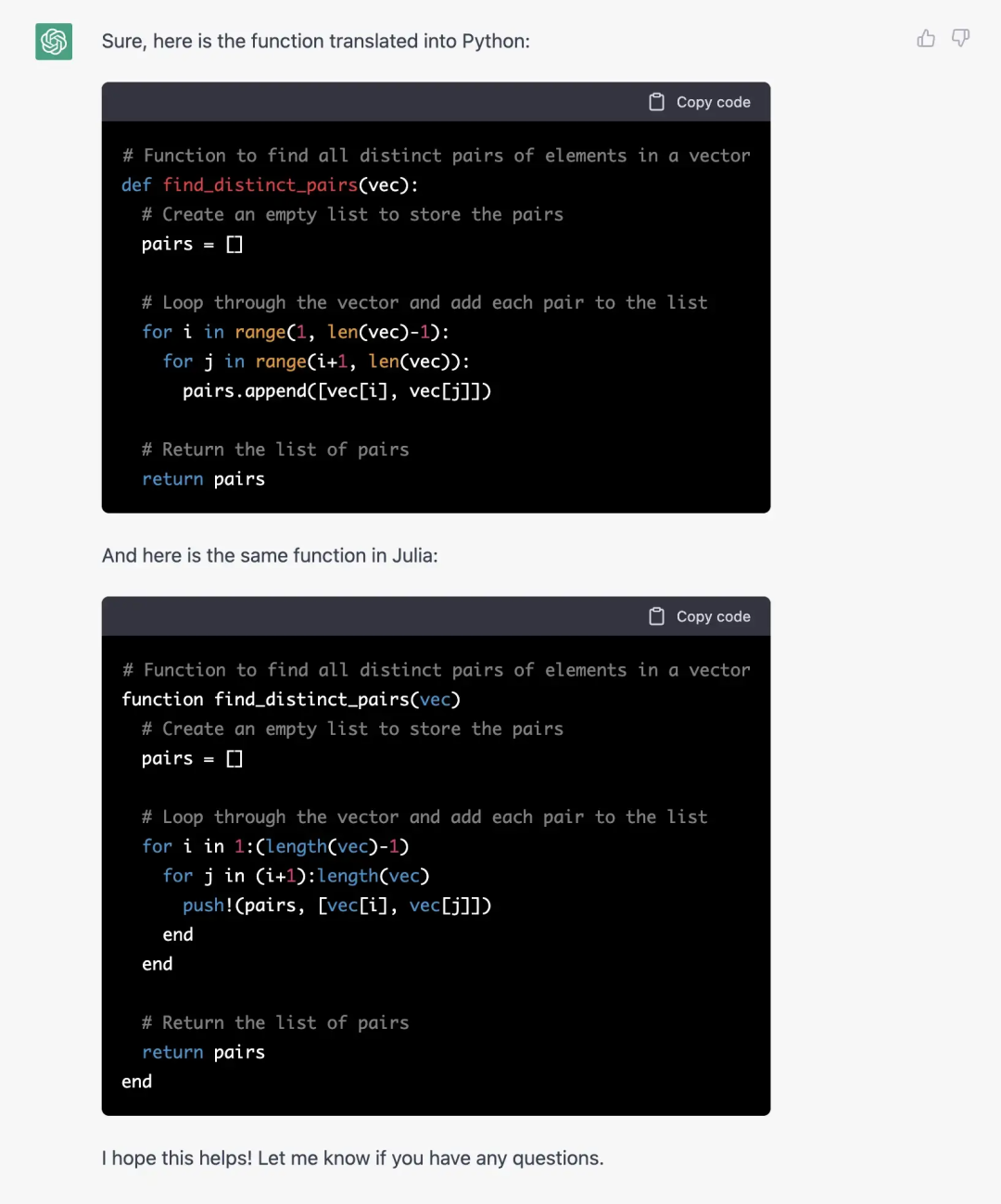
Task: Click 'return pairs' in the Julia block
Action: point(203,1052)
